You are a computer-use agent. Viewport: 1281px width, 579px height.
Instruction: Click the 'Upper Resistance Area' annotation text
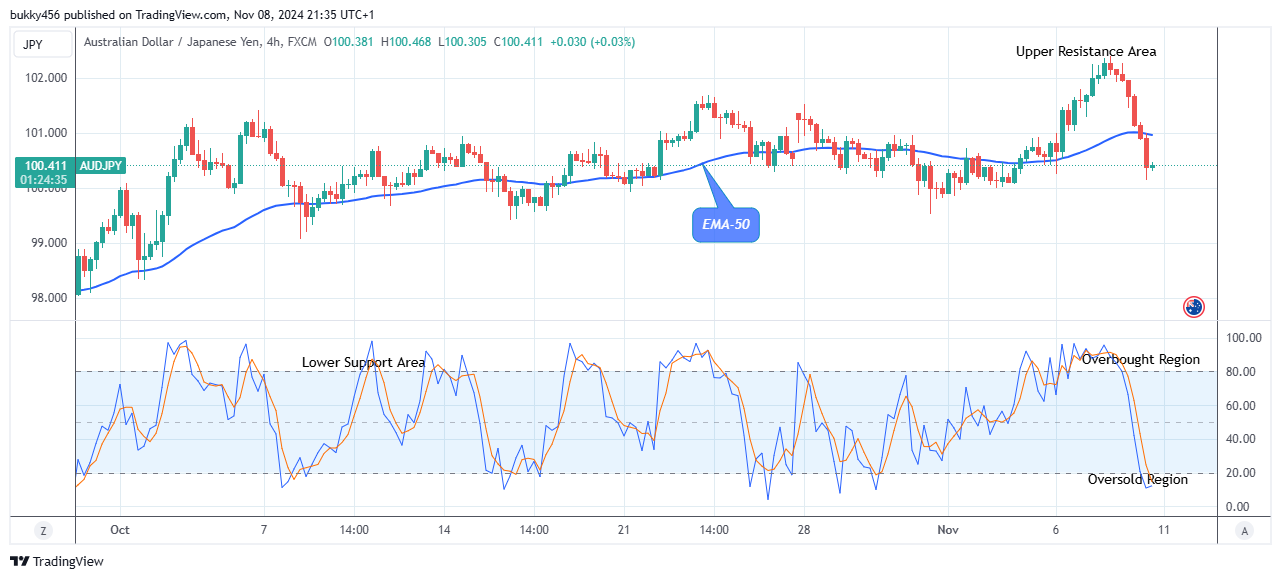coord(1086,51)
